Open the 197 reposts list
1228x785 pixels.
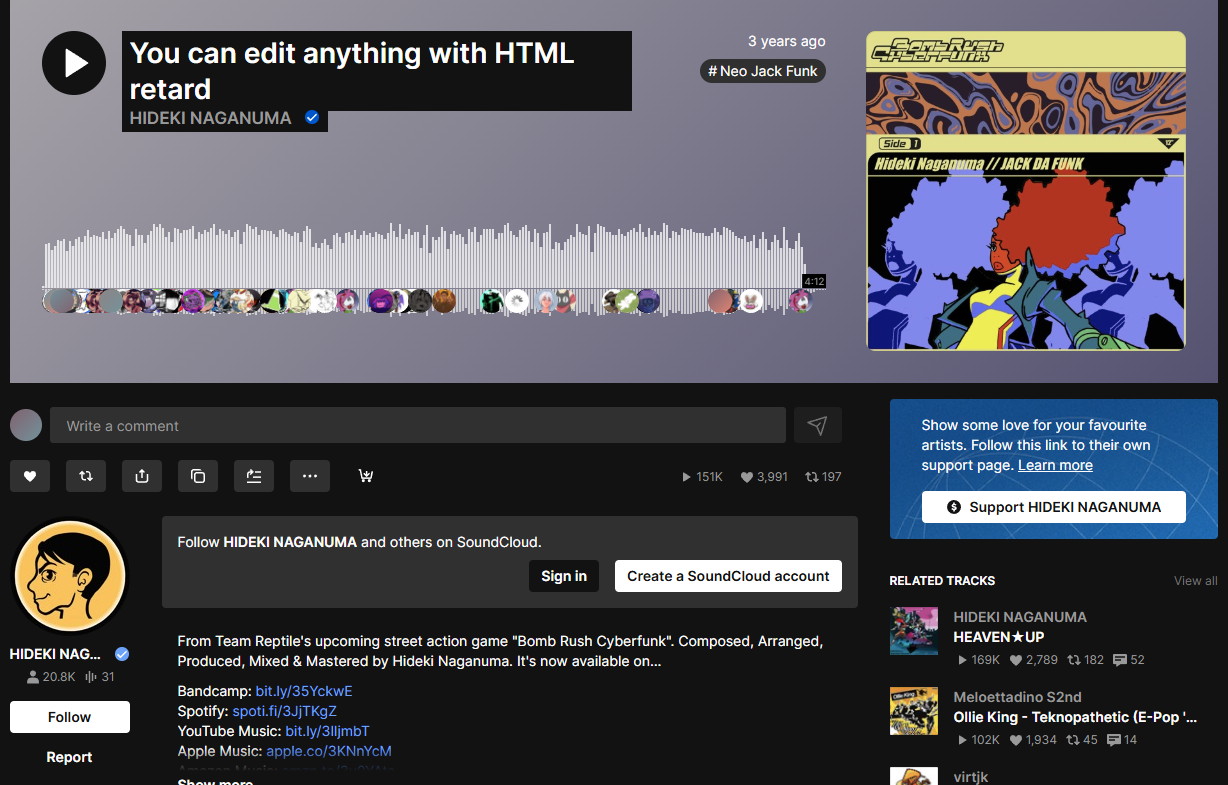tap(824, 477)
